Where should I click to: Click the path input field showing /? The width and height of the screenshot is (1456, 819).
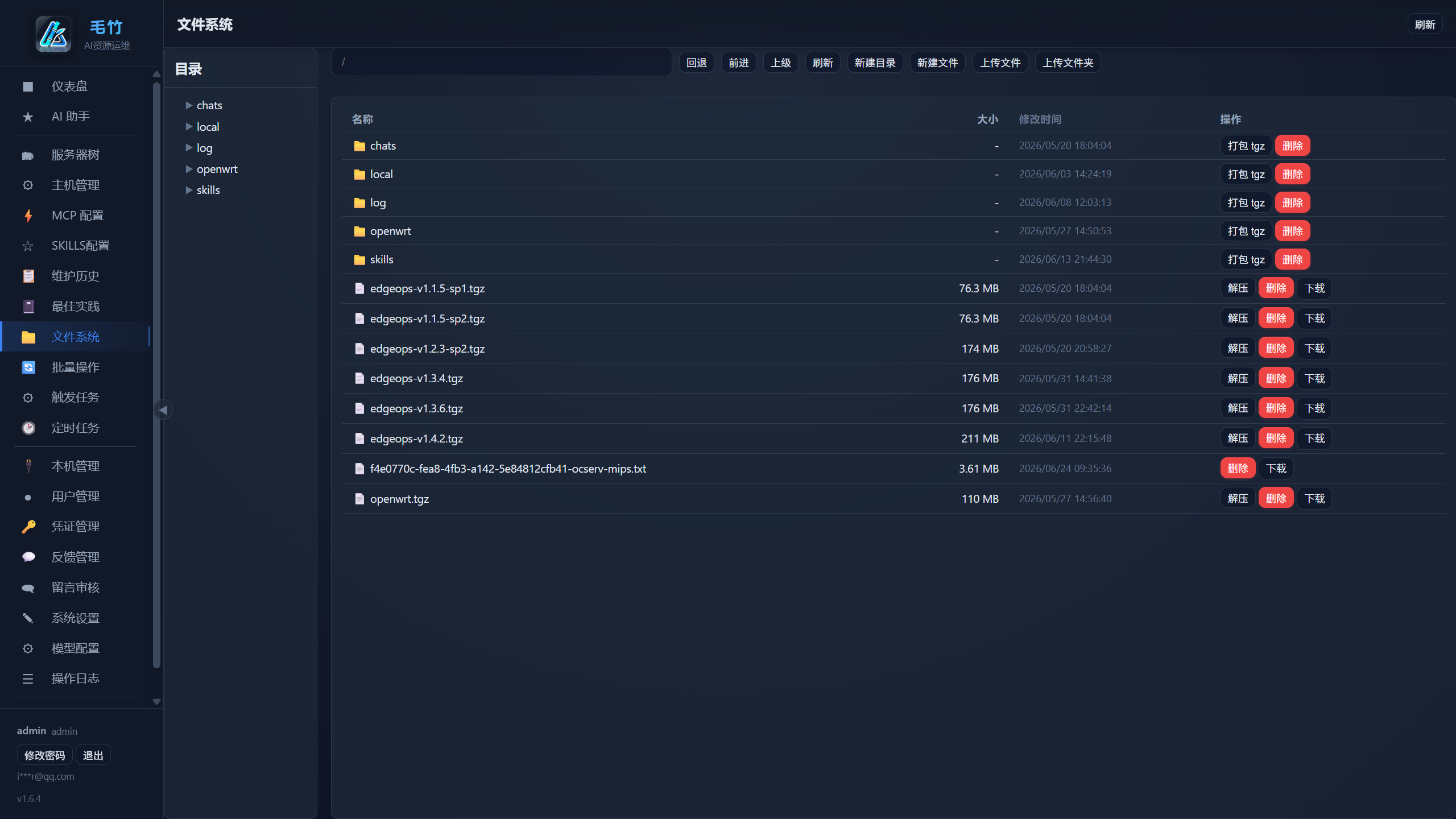502,62
